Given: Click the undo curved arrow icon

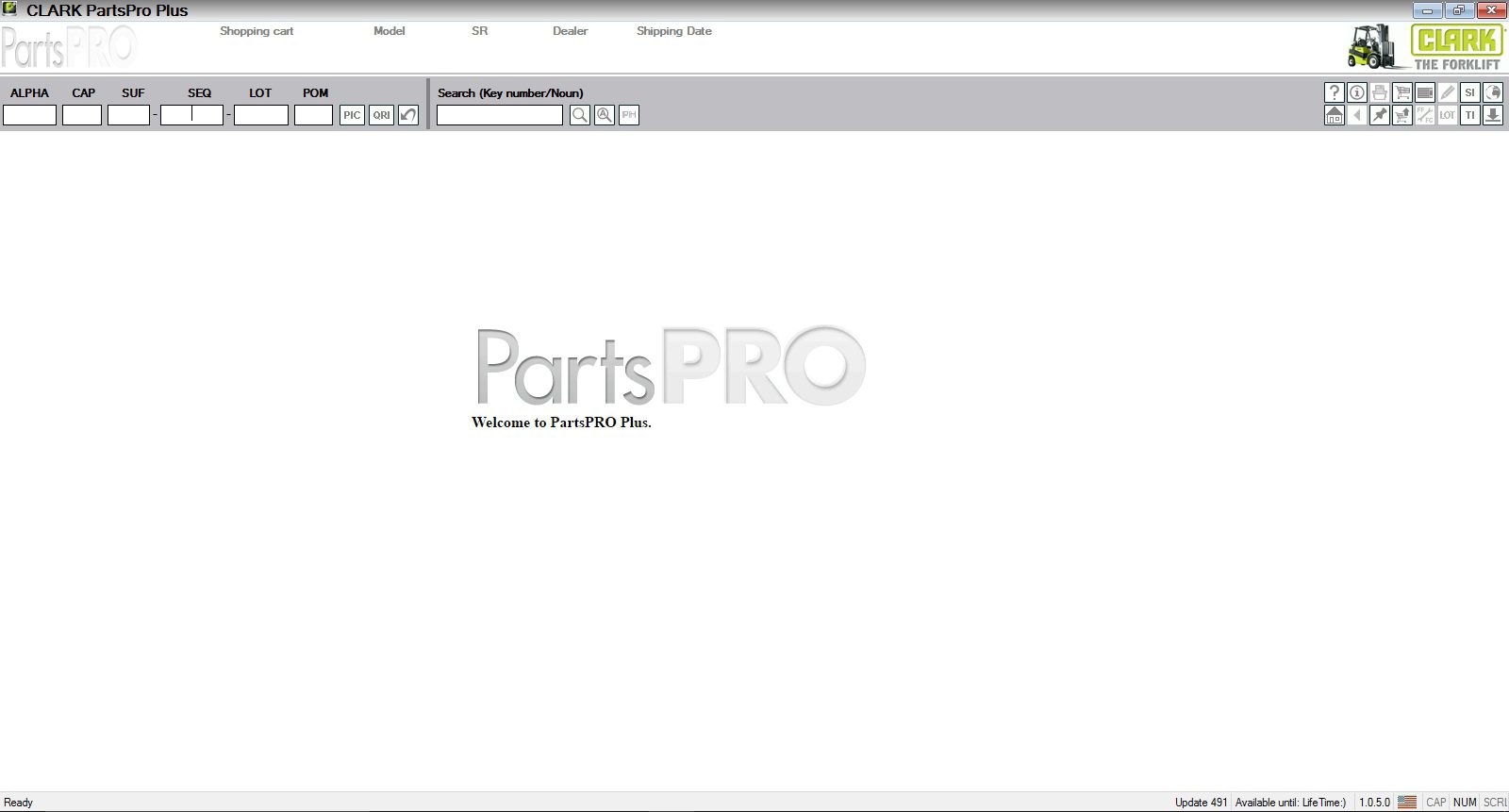Looking at the screenshot, I should [x=407, y=115].
